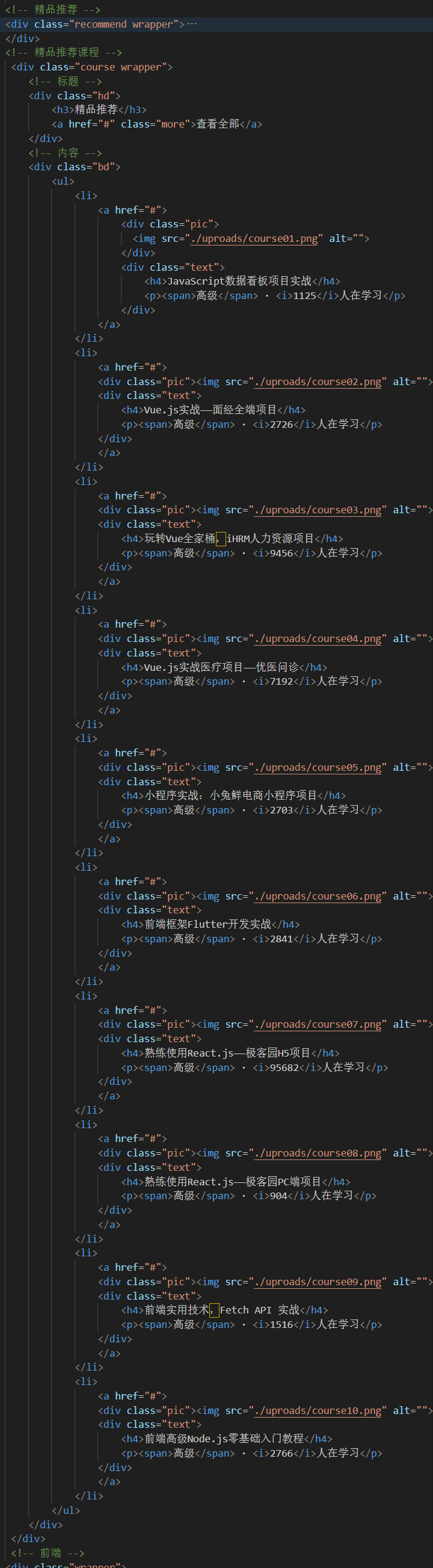Click the course09.png source link

(x=318, y=1282)
